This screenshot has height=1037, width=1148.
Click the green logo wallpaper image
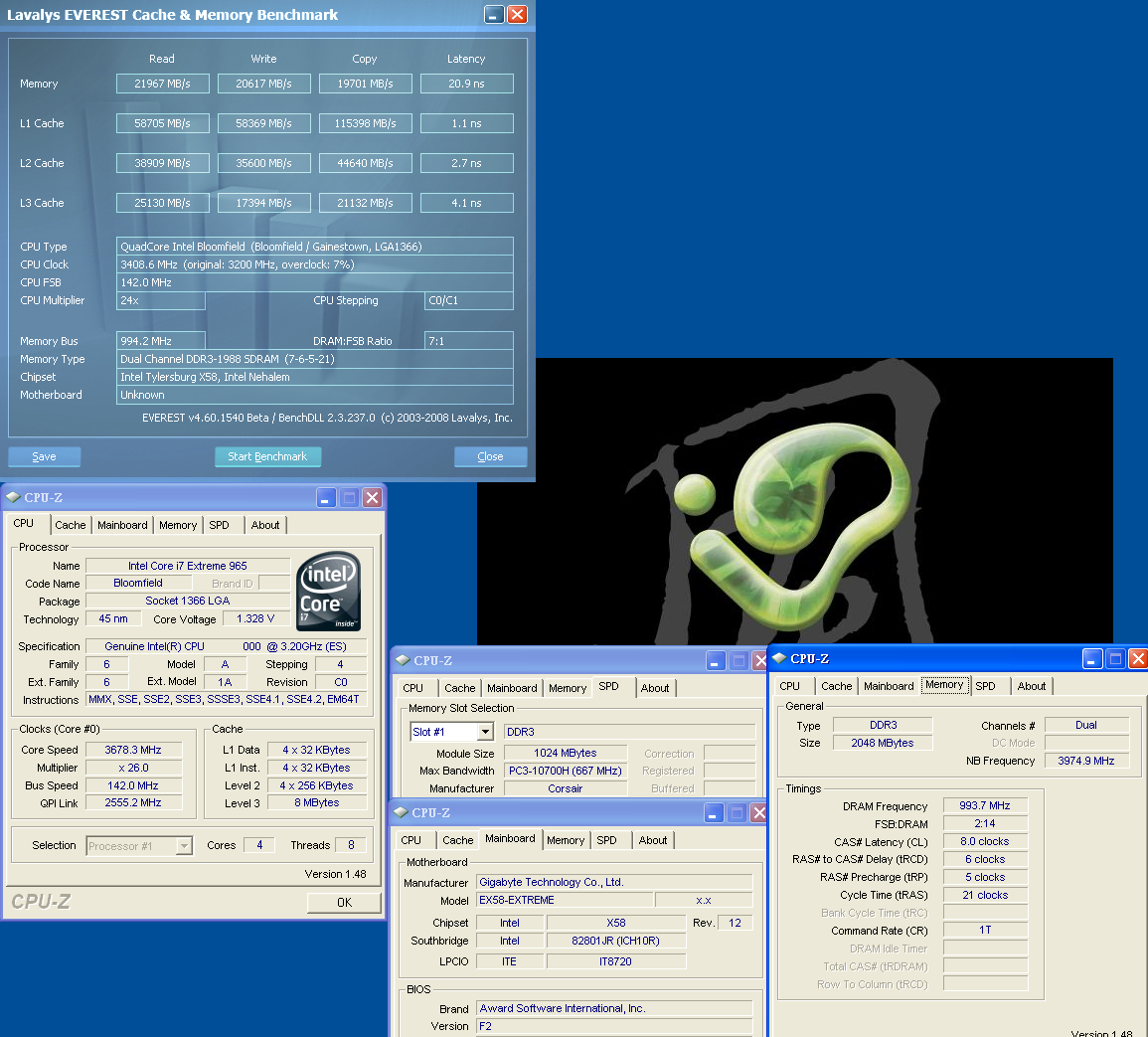tap(795, 497)
